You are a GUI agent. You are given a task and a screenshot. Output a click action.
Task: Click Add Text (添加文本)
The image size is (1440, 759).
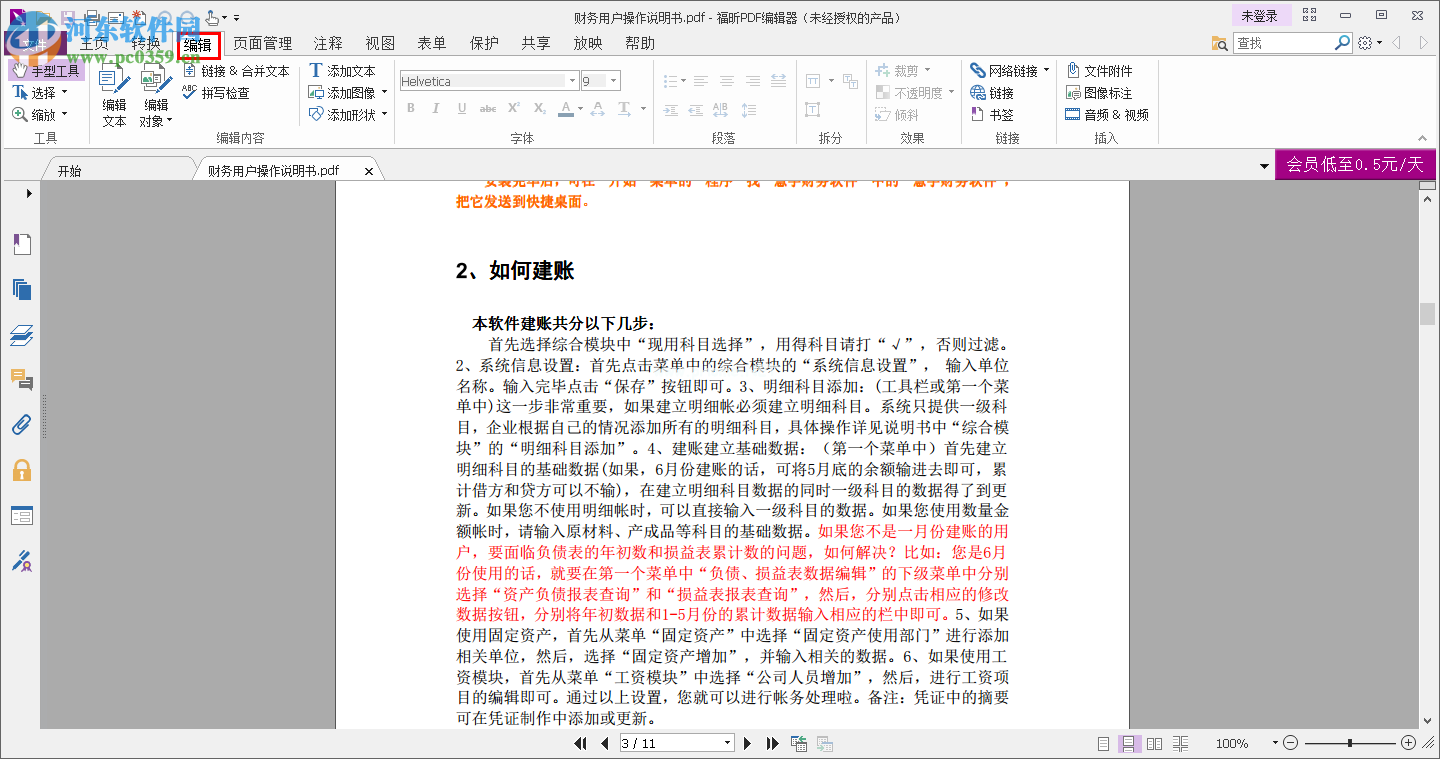pyautogui.click(x=342, y=71)
